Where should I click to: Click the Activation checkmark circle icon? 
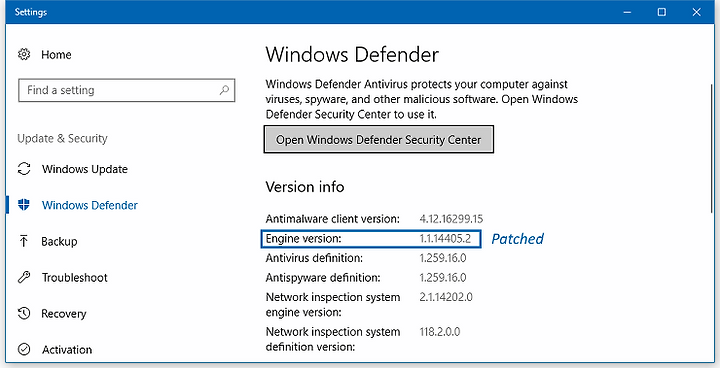pyautogui.click(x=24, y=350)
